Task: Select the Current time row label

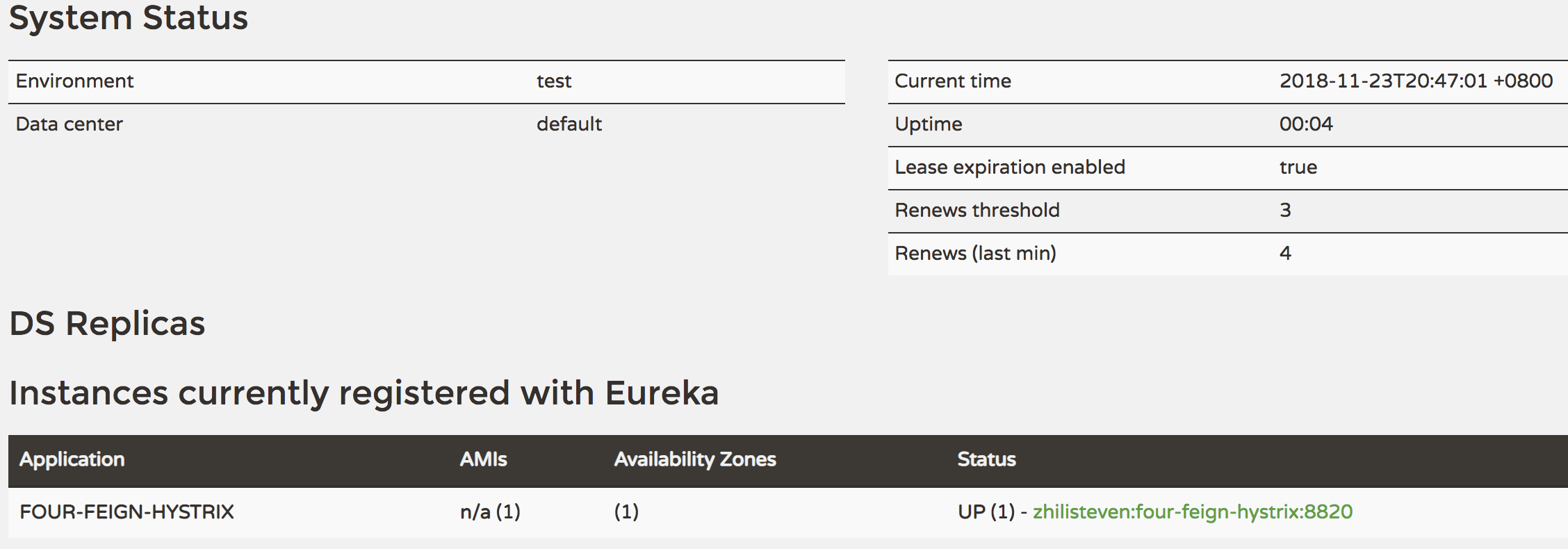Action: pyautogui.click(x=952, y=81)
